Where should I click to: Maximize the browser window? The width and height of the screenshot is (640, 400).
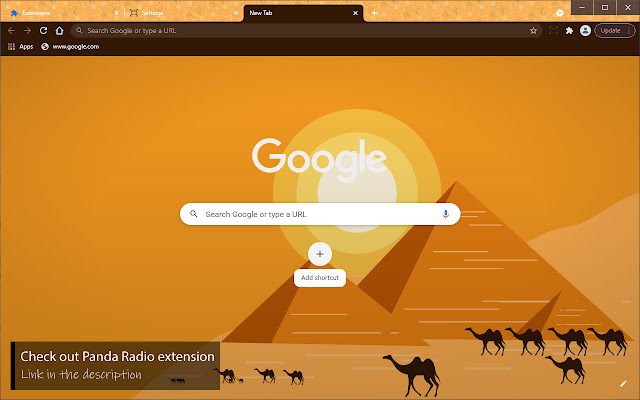[x=605, y=7]
